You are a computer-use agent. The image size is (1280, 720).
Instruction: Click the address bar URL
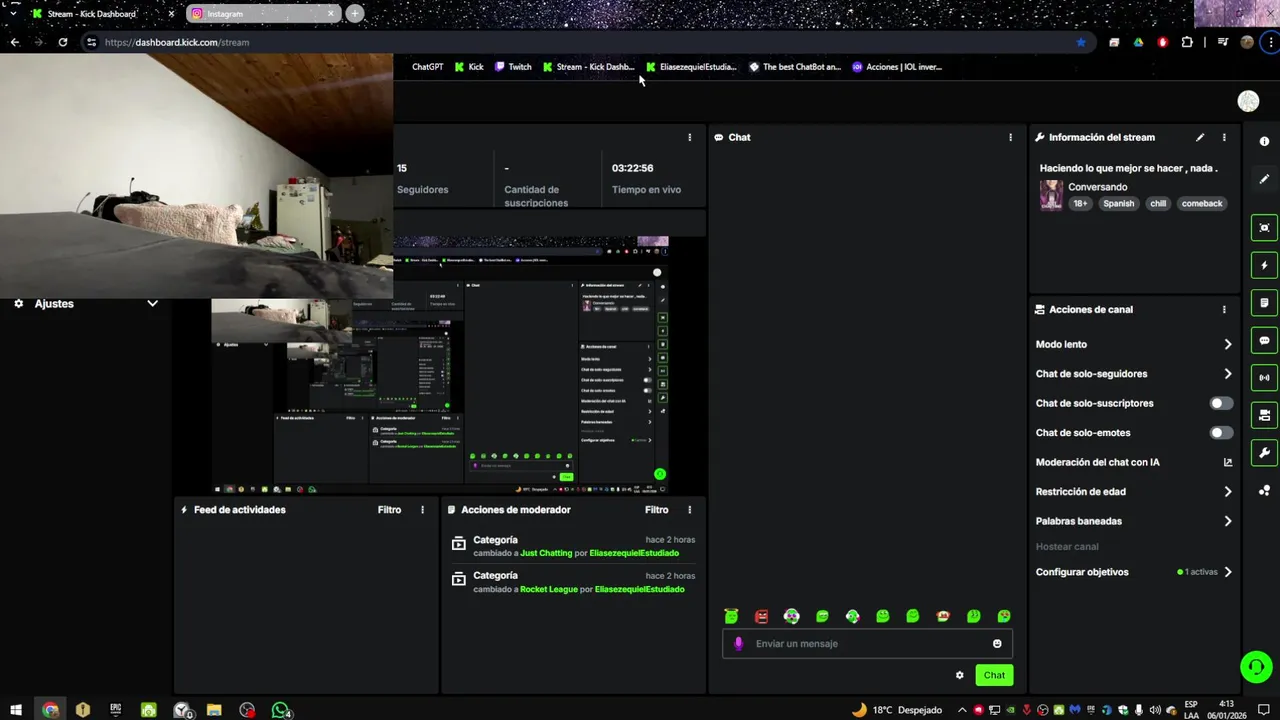177,42
